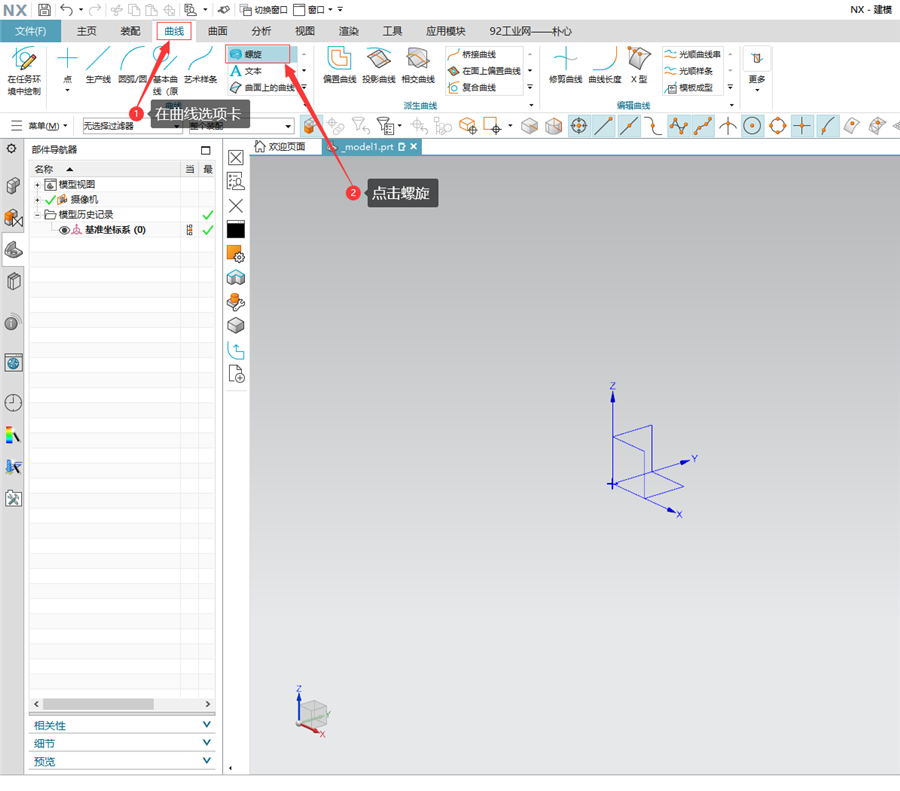
Task: Switch to the 主页 ribbon tab
Action: point(87,31)
